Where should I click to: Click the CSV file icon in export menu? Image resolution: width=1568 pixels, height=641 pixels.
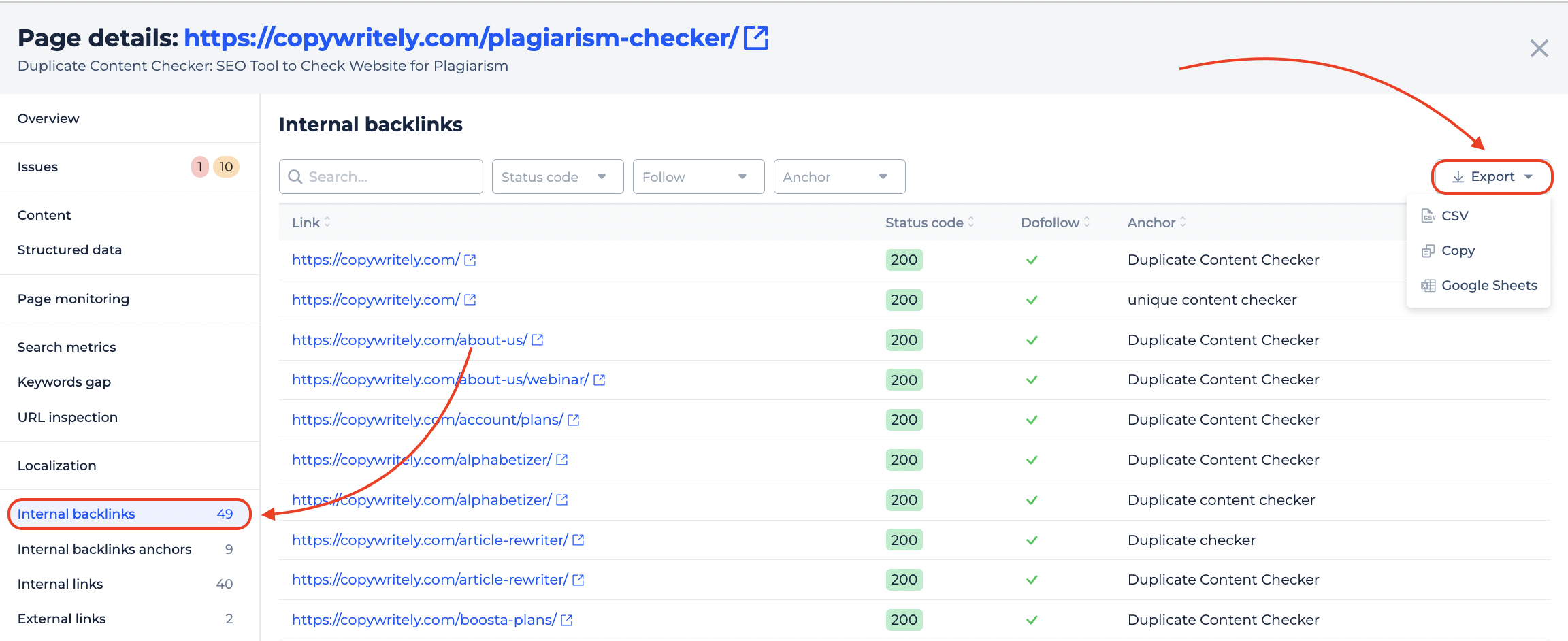[1428, 216]
